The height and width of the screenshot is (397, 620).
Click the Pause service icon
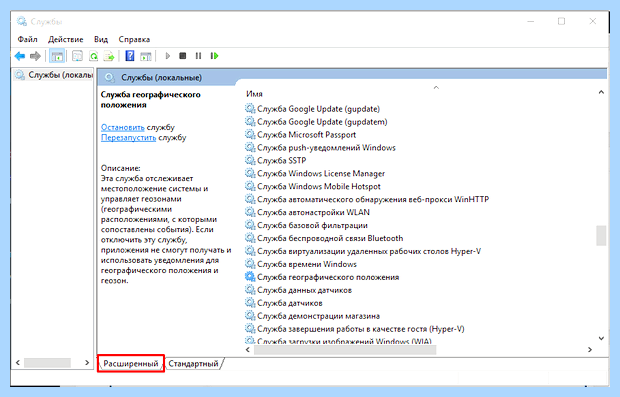pos(198,56)
